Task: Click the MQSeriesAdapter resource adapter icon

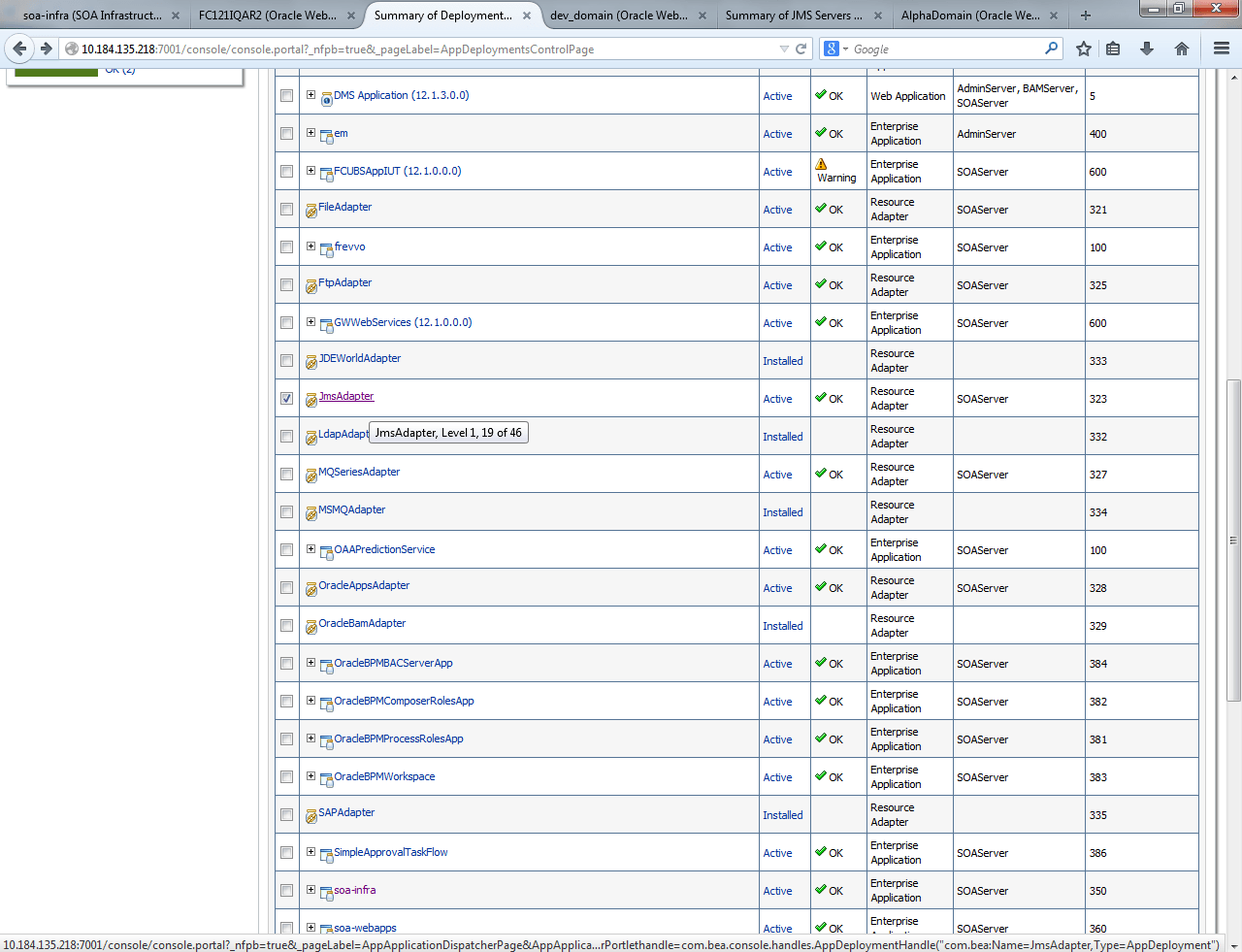Action: coord(311,476)
